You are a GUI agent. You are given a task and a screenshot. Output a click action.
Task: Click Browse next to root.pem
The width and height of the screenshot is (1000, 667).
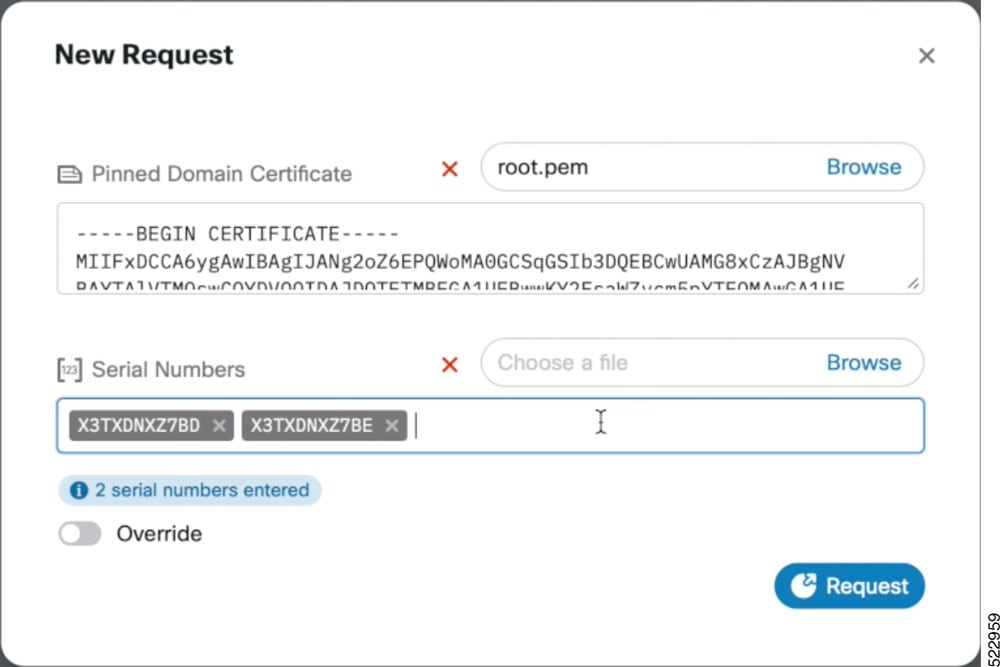click(x=864, y=167)
